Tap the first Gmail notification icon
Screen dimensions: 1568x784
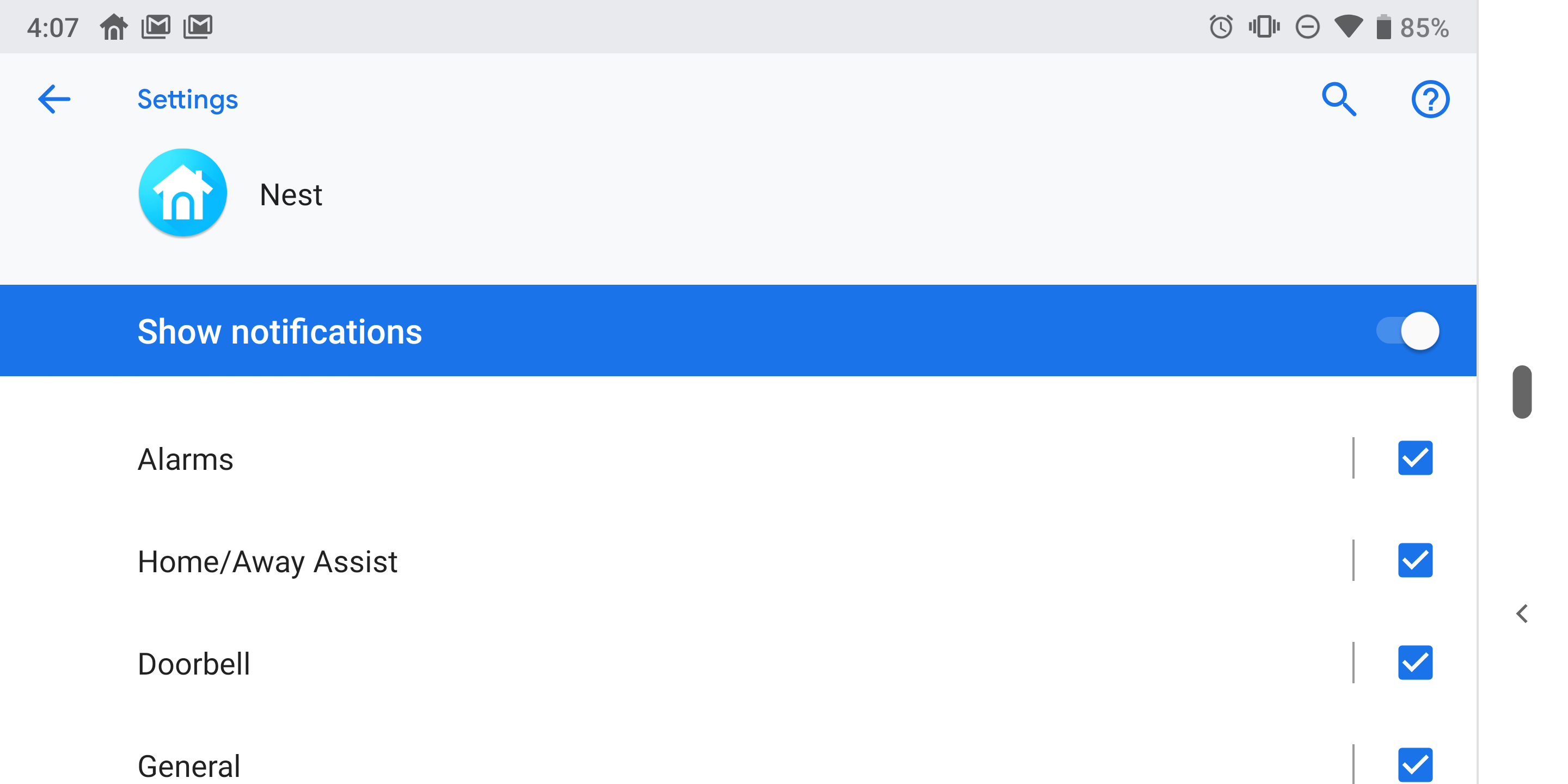(x=156, y=27)
